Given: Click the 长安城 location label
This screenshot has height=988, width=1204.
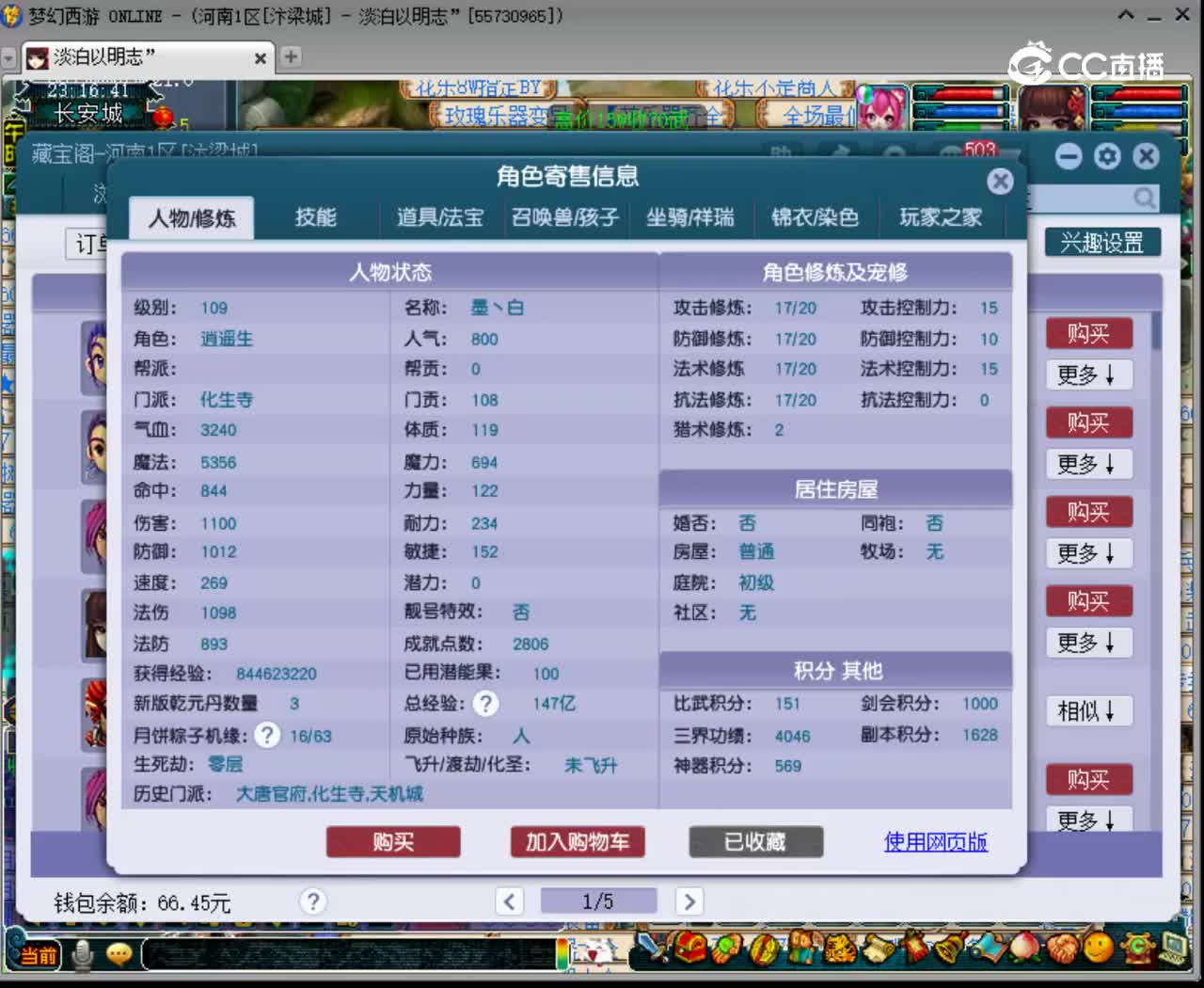Looking at the screenshot, I should tap(88, 114).
